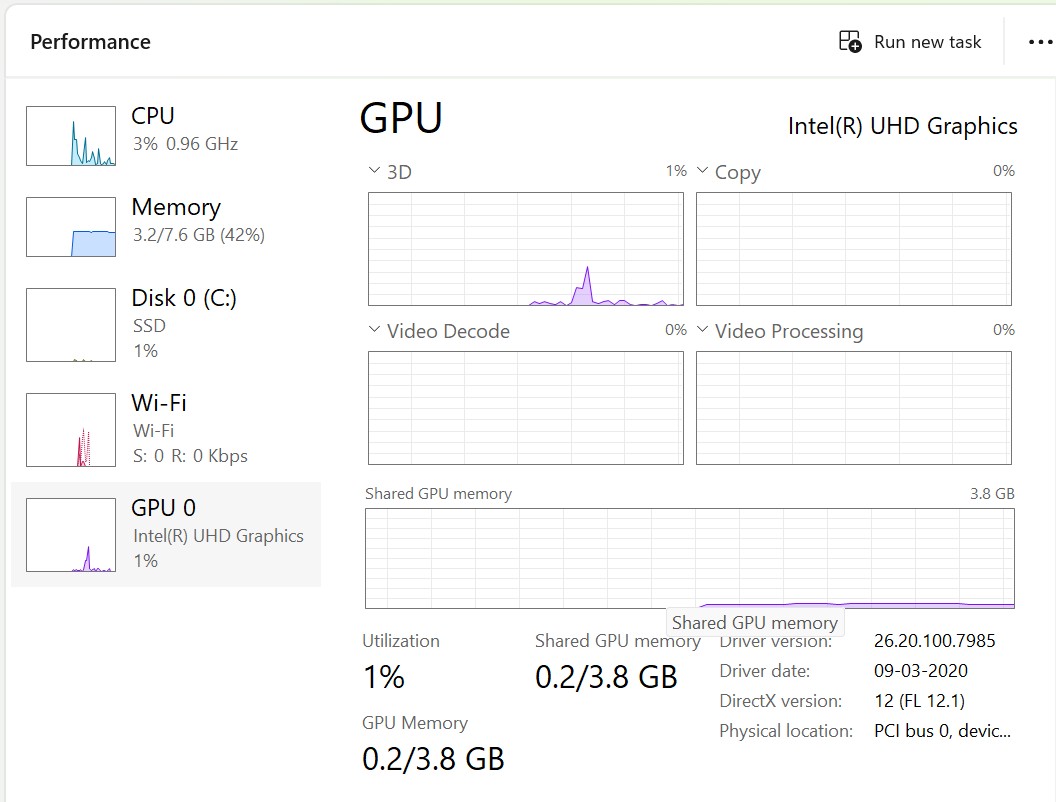The height and width of the screenshot is (802, 1056).
Task: Open the 3D graph engine dropdown
Action: (375, 172)
